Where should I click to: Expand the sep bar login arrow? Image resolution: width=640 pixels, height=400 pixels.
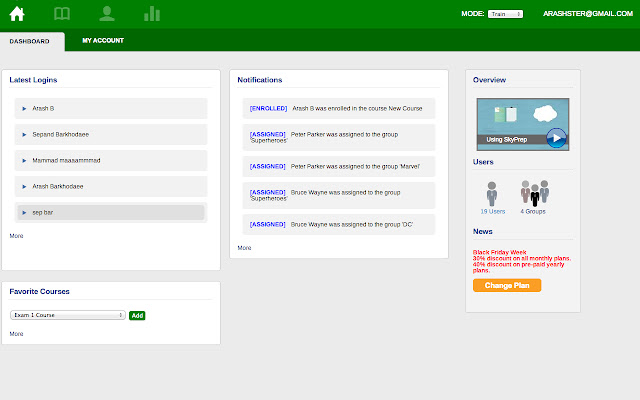click(24, 213)
